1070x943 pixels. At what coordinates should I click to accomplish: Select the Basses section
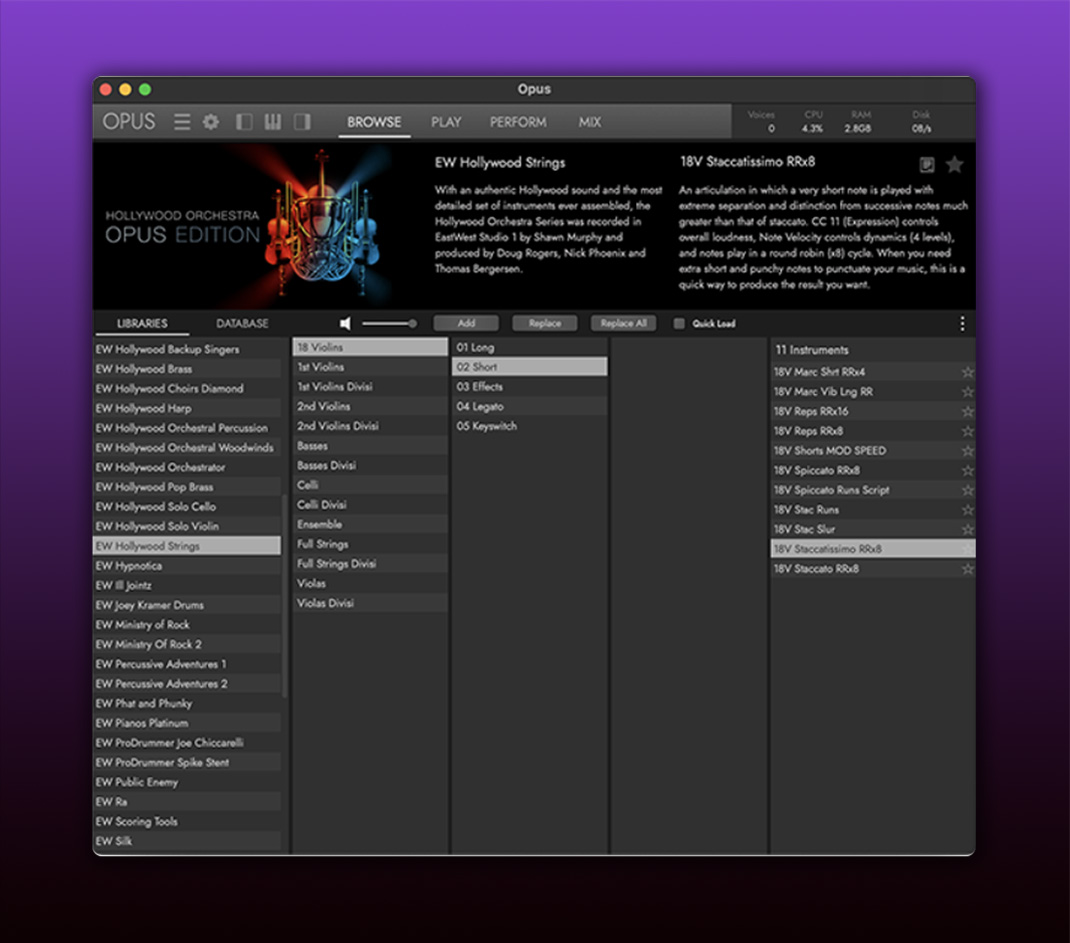(x=371, y=446)
